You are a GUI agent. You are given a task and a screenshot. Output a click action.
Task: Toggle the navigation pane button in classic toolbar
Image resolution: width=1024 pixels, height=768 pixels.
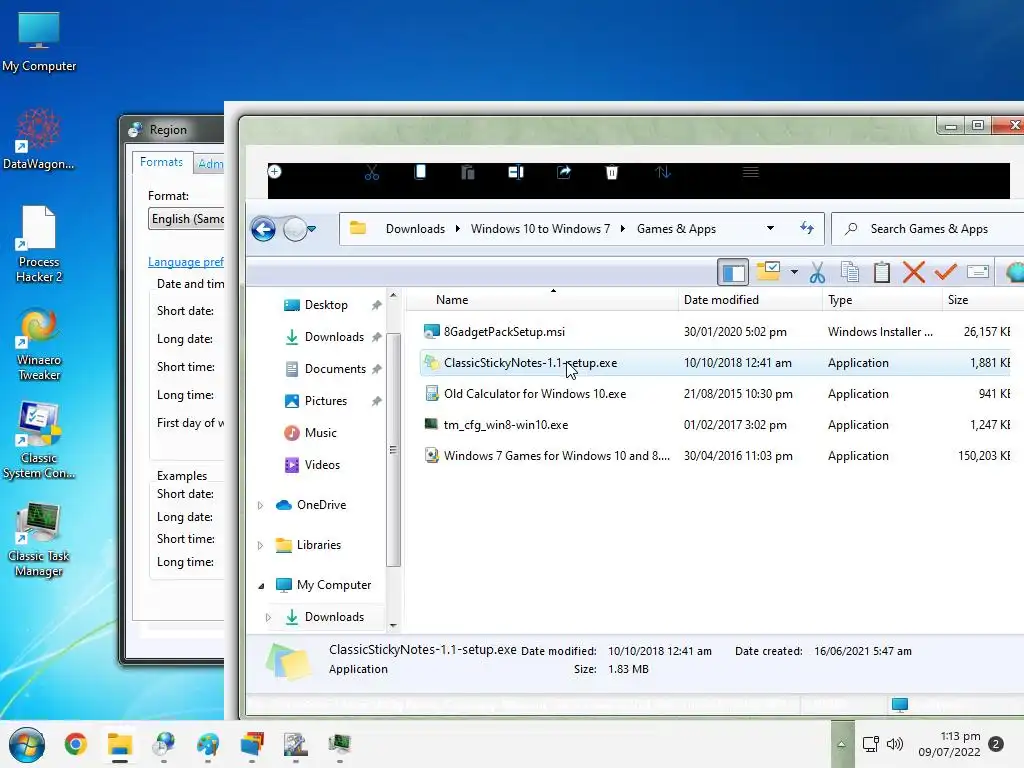[733, 272]
